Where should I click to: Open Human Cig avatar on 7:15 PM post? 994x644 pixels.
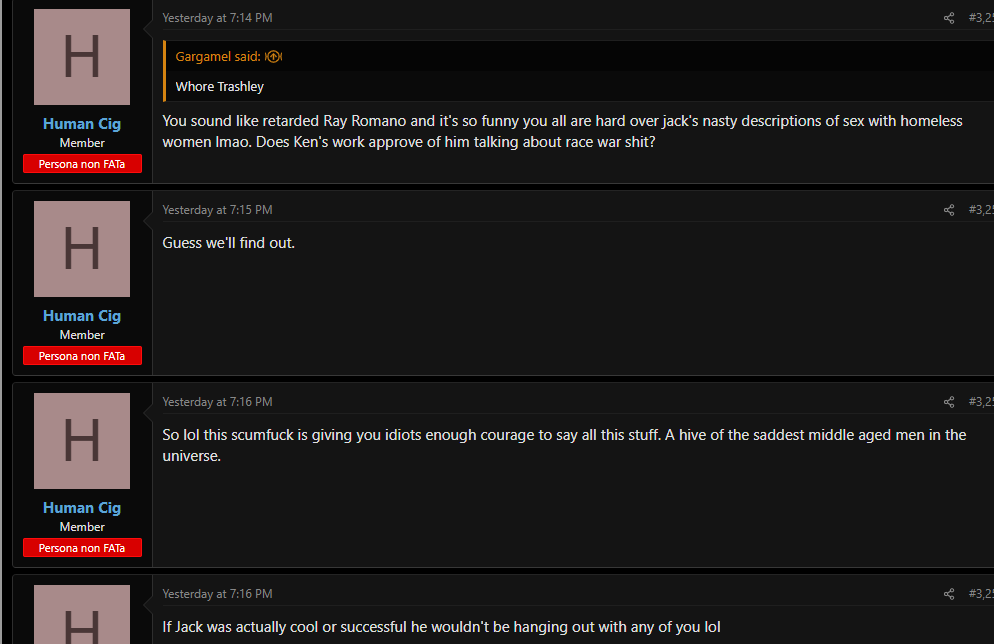click(x=82, y=249)
